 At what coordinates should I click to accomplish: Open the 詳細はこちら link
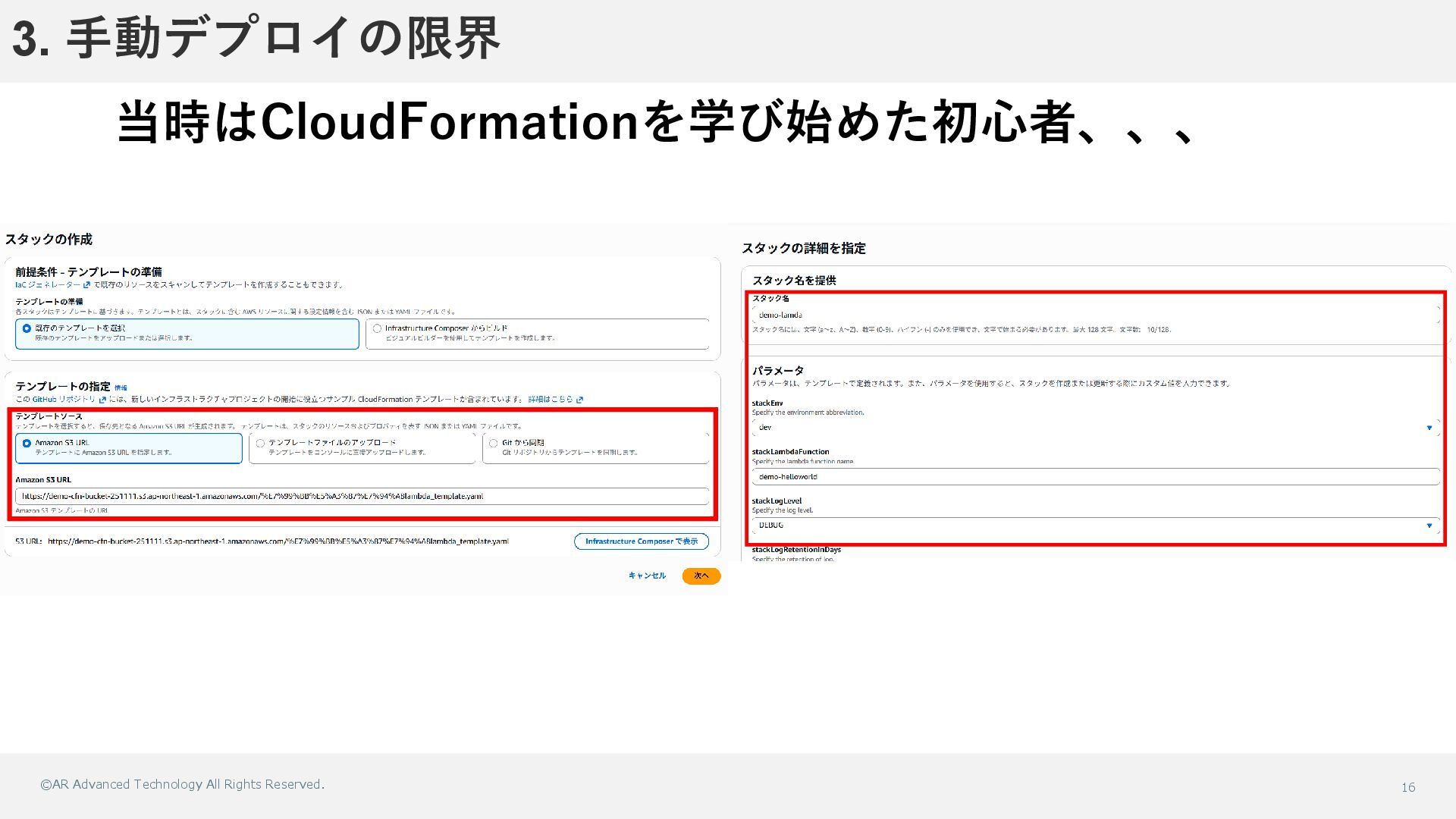(550, 400)
